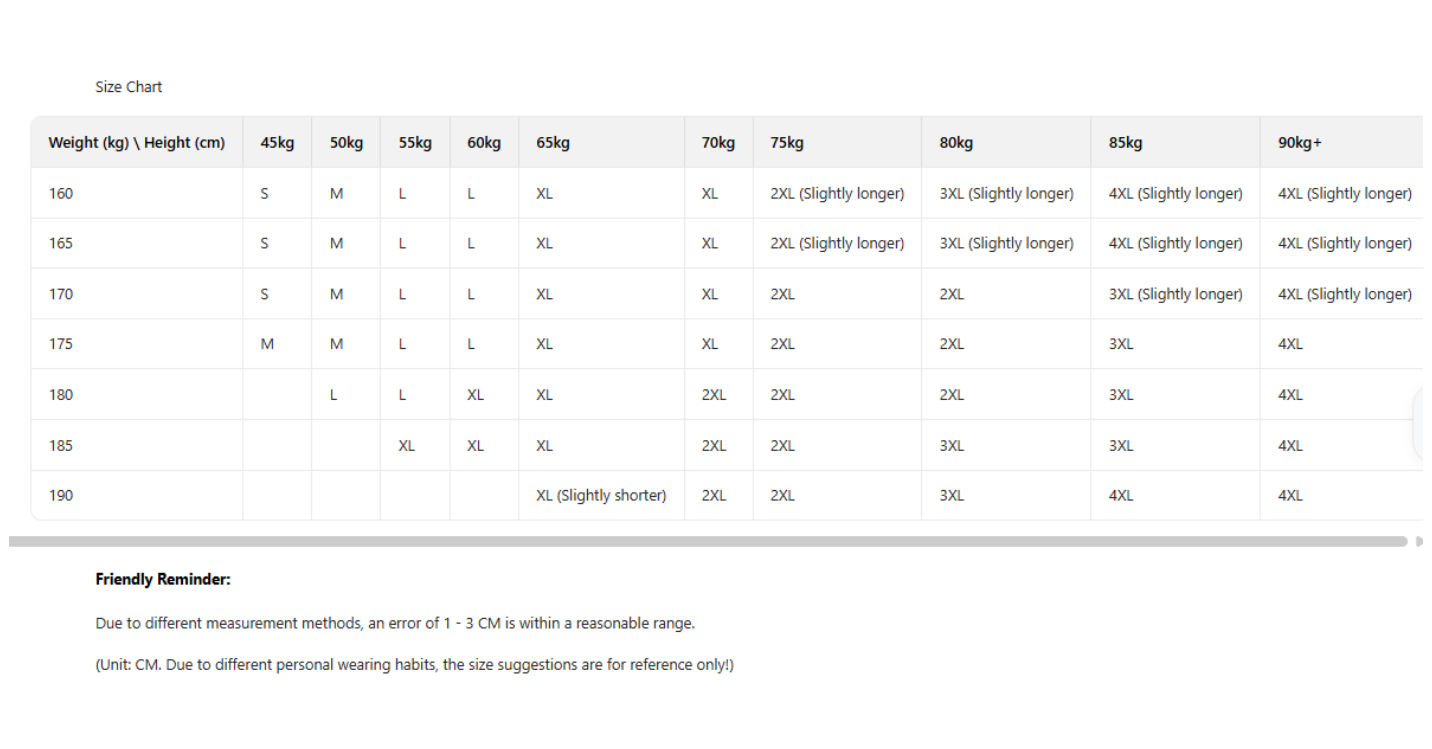
Task: Select the 160 height row label
Action: coord(61,193)
